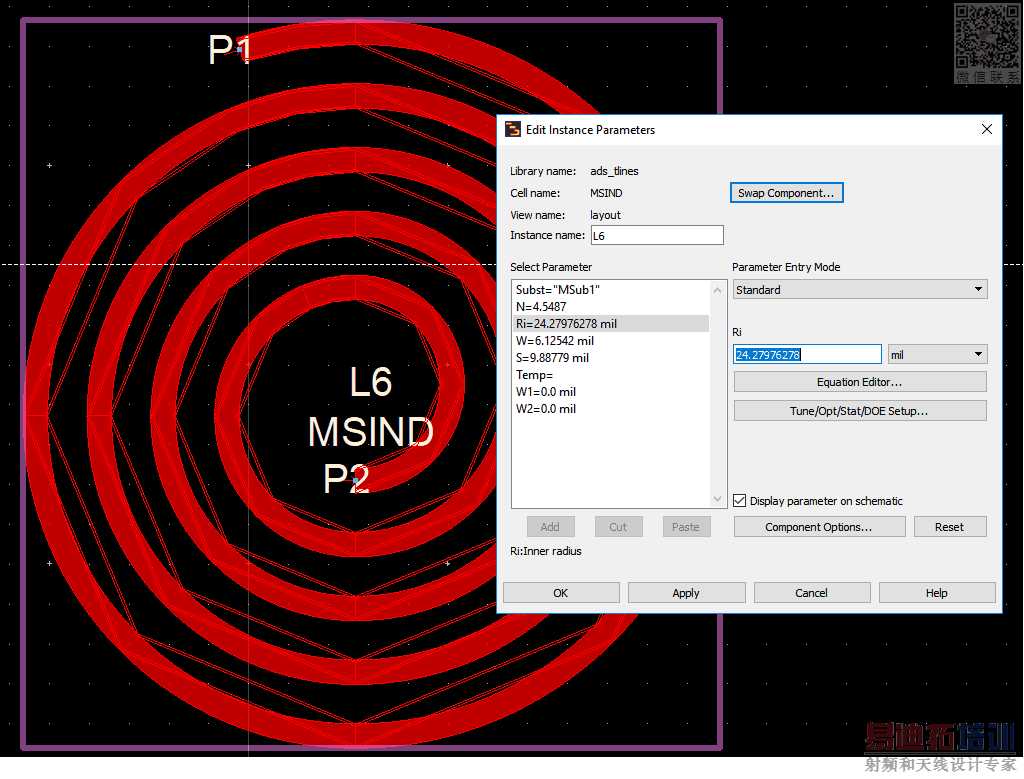Open the mil unit dropdown

click(938, 355)
